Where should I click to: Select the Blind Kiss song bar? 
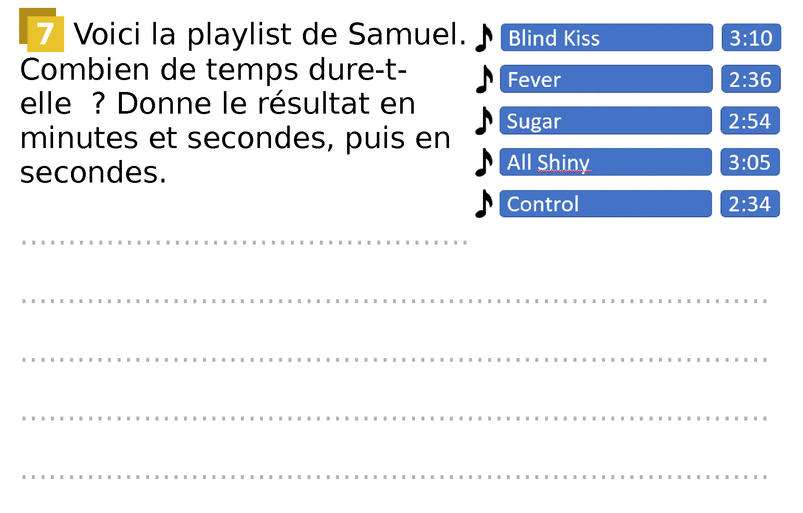606,38
